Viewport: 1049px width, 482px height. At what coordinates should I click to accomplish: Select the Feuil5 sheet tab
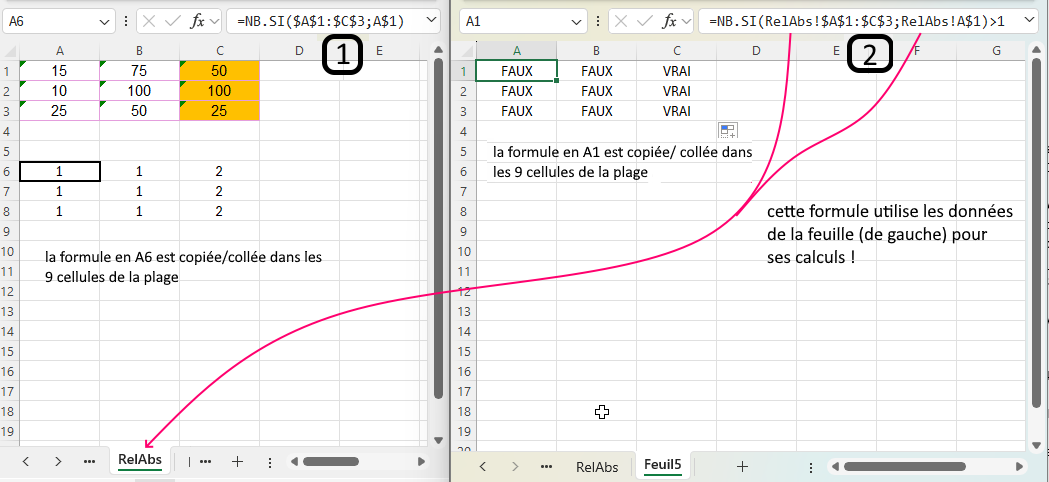pos(662,466)
